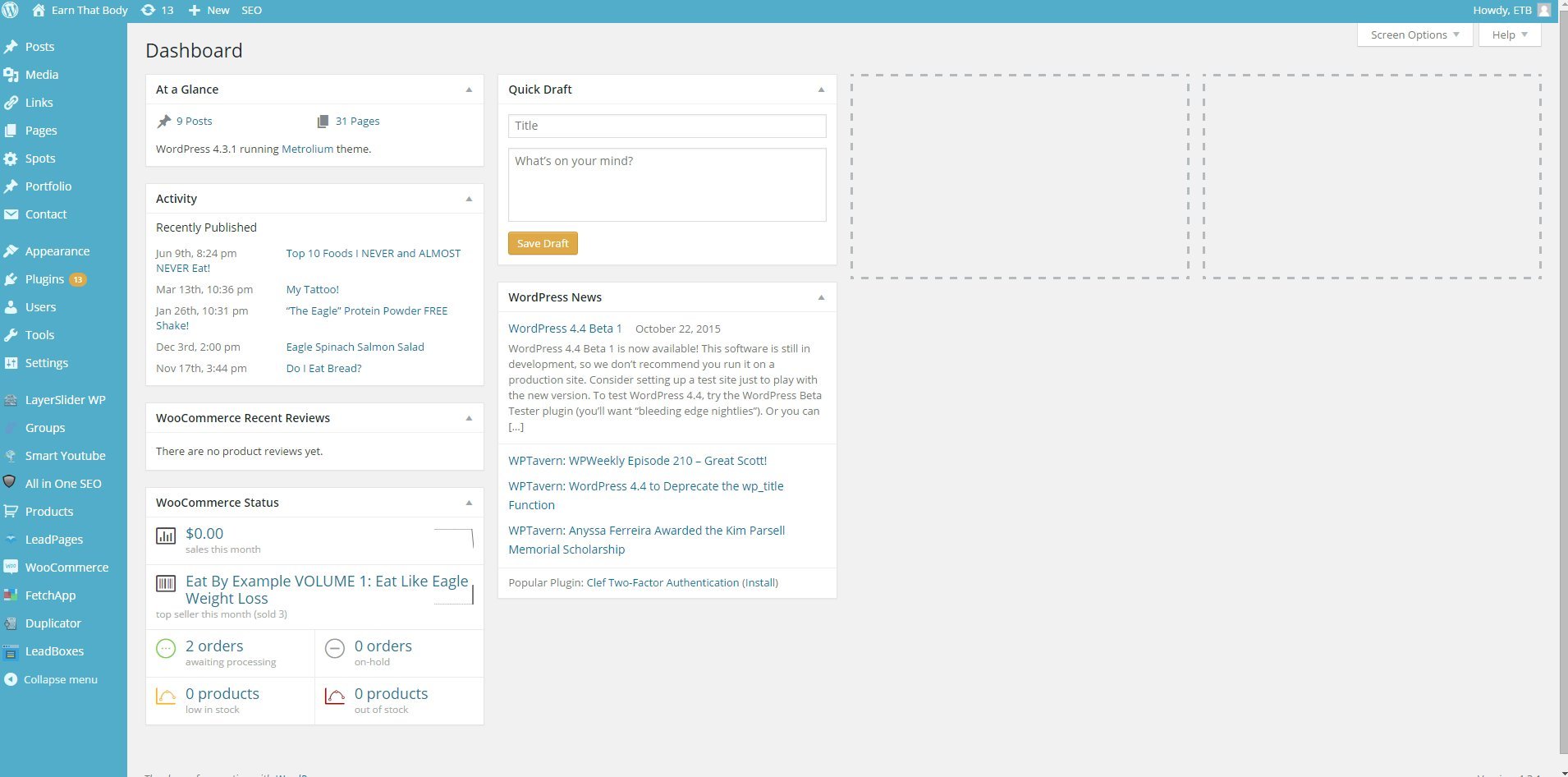Open the Do I Eat Bread? post
1568x777 pixels.
click(x=324, y=368)
